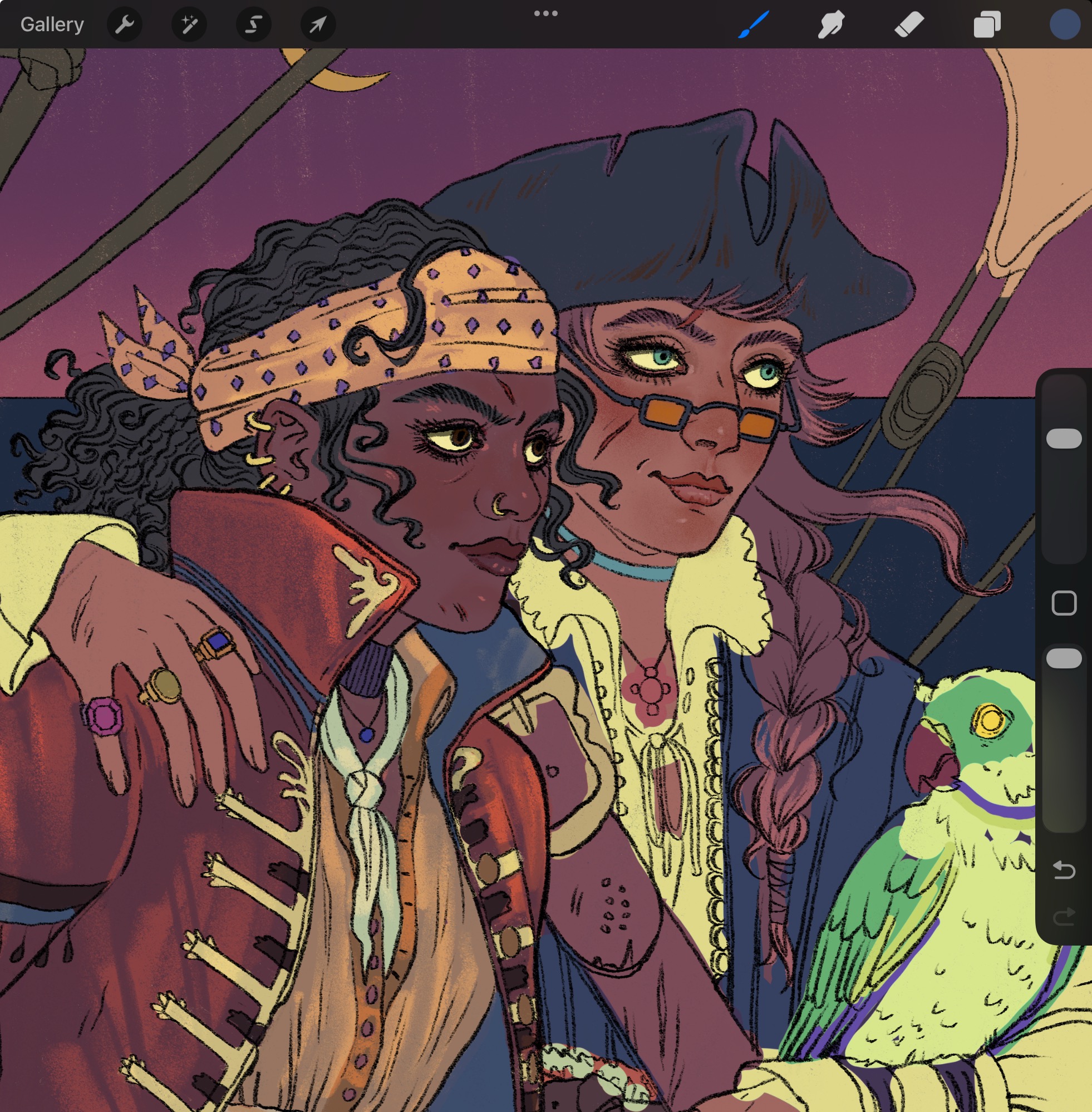This screenshot has height=1112, width=1092.
Task: Activate the Selection tool
Action: click(253, 24)
